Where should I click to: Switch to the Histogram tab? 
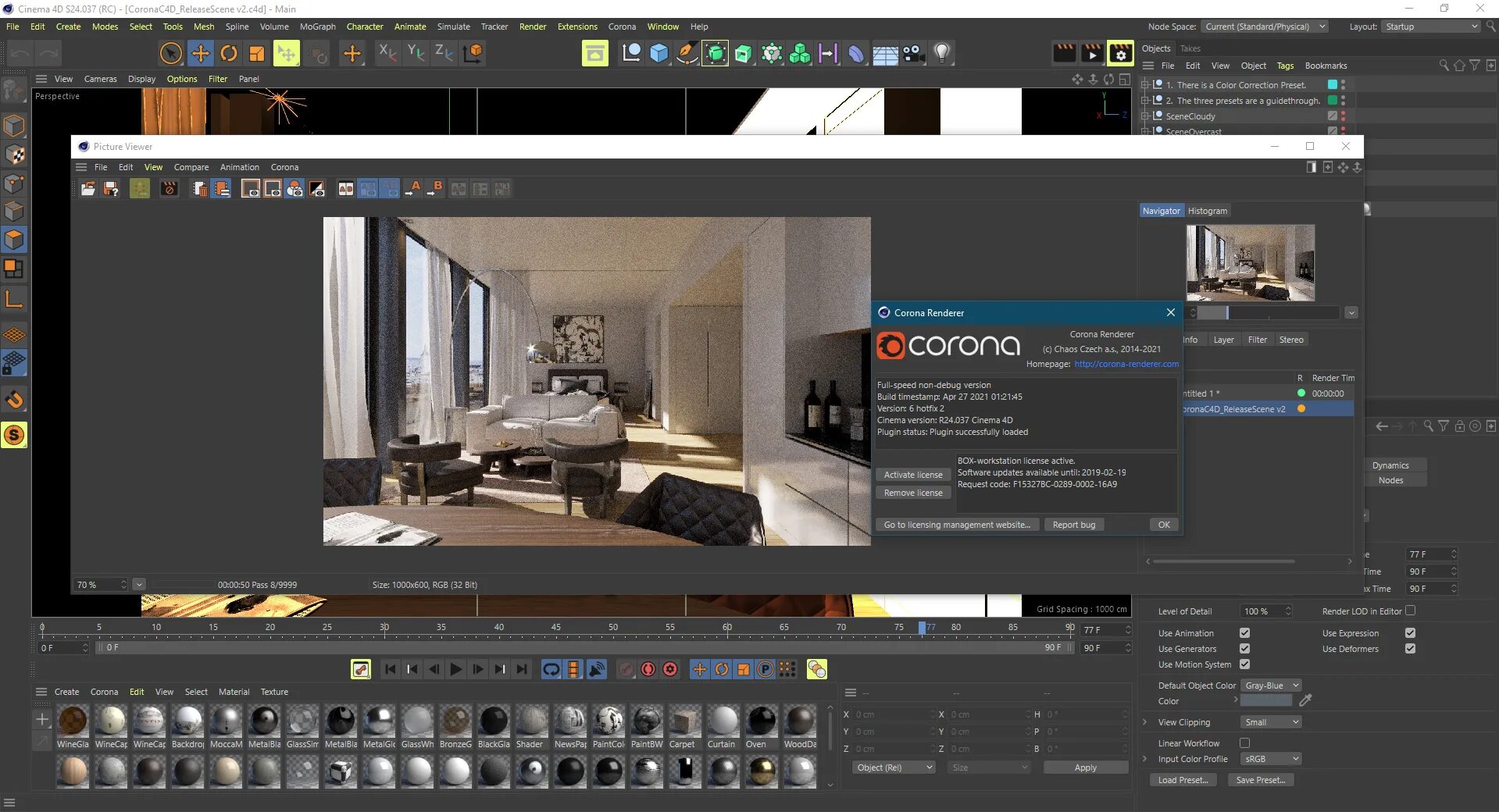[x=1207, y=210]
